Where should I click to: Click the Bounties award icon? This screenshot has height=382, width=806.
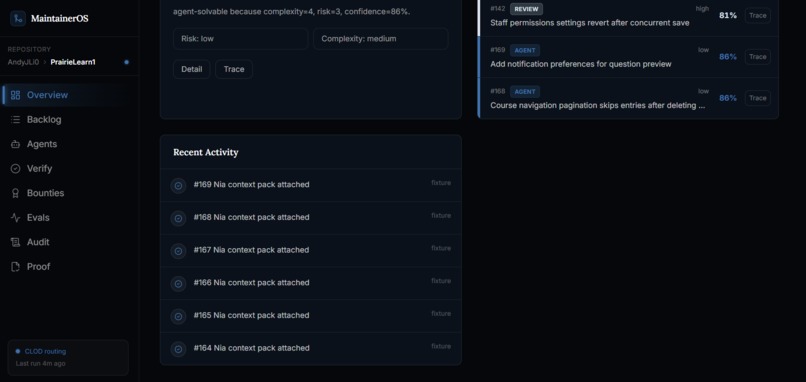(15, 193)
